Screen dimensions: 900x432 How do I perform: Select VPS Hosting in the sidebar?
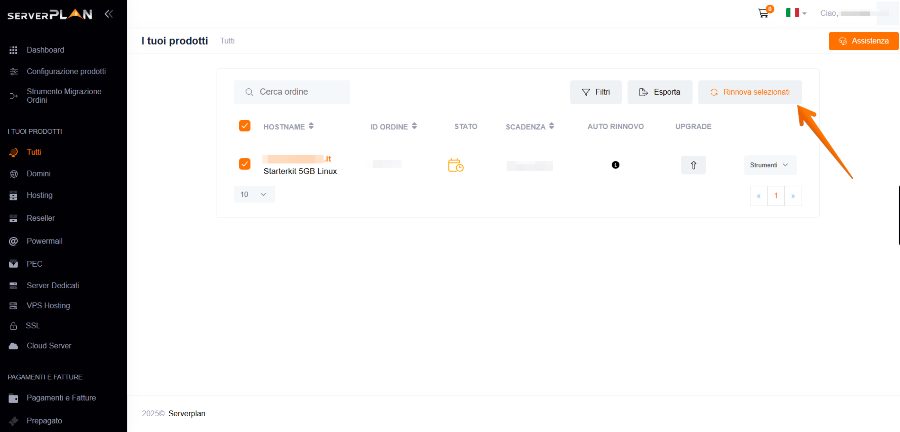pyautogui.click(x=48, y=305)
